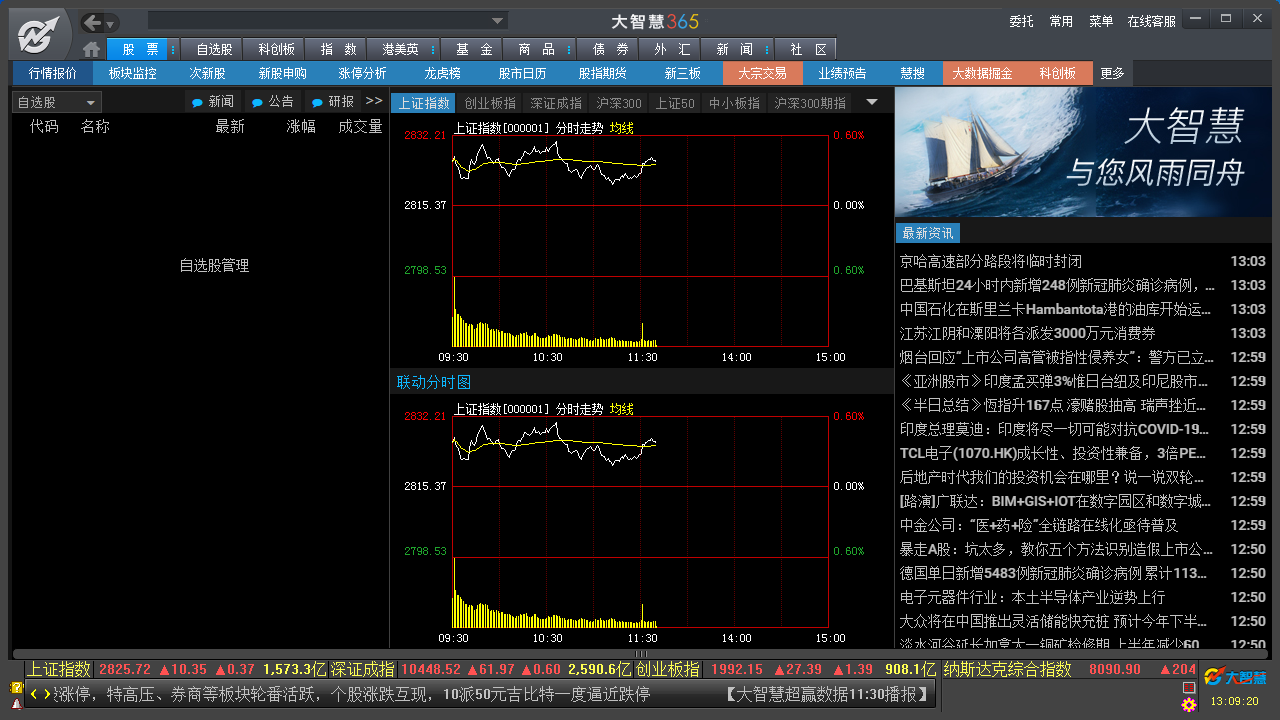Click the back arrow navigation button
Viewport: 1280px width, 720px height.
coord(92,22)
